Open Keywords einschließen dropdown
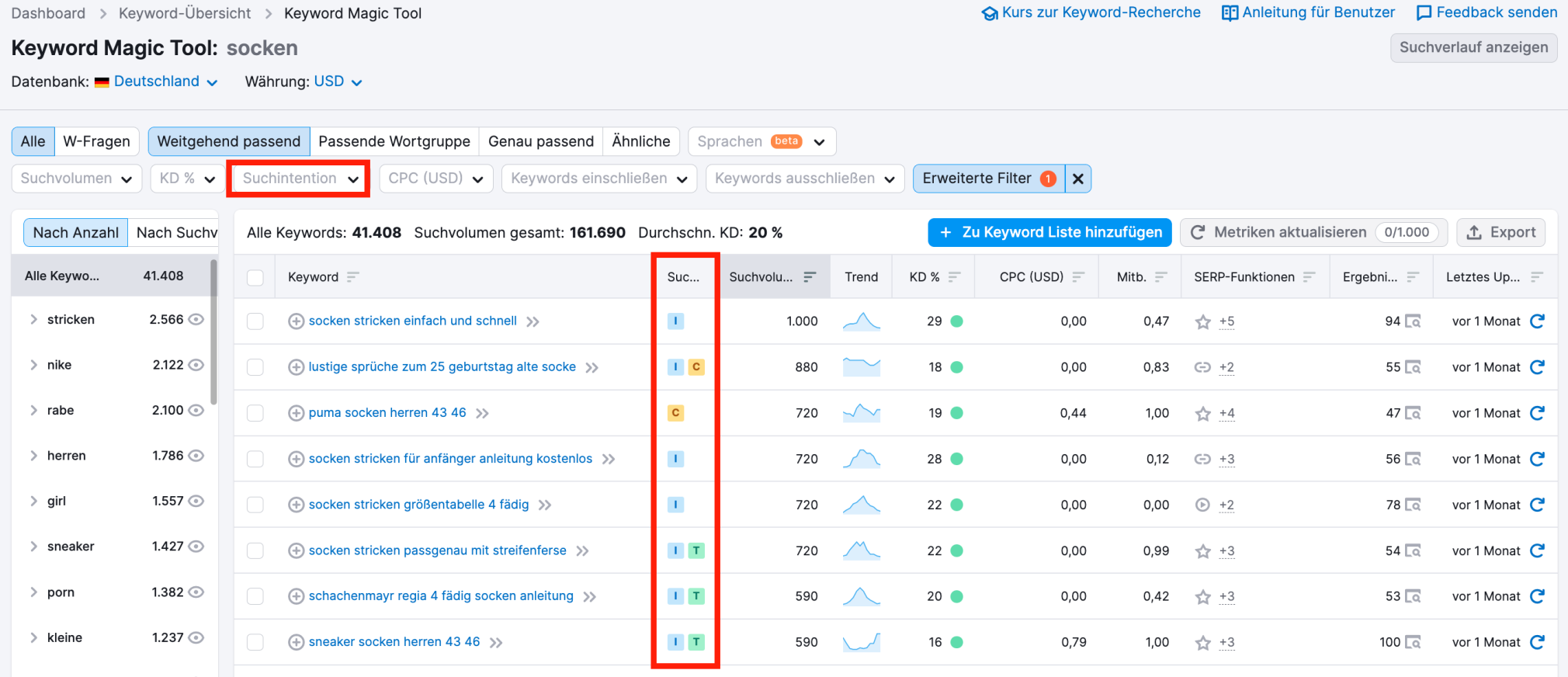Viewport: 1568px width, 677px height. click(599, 179)
